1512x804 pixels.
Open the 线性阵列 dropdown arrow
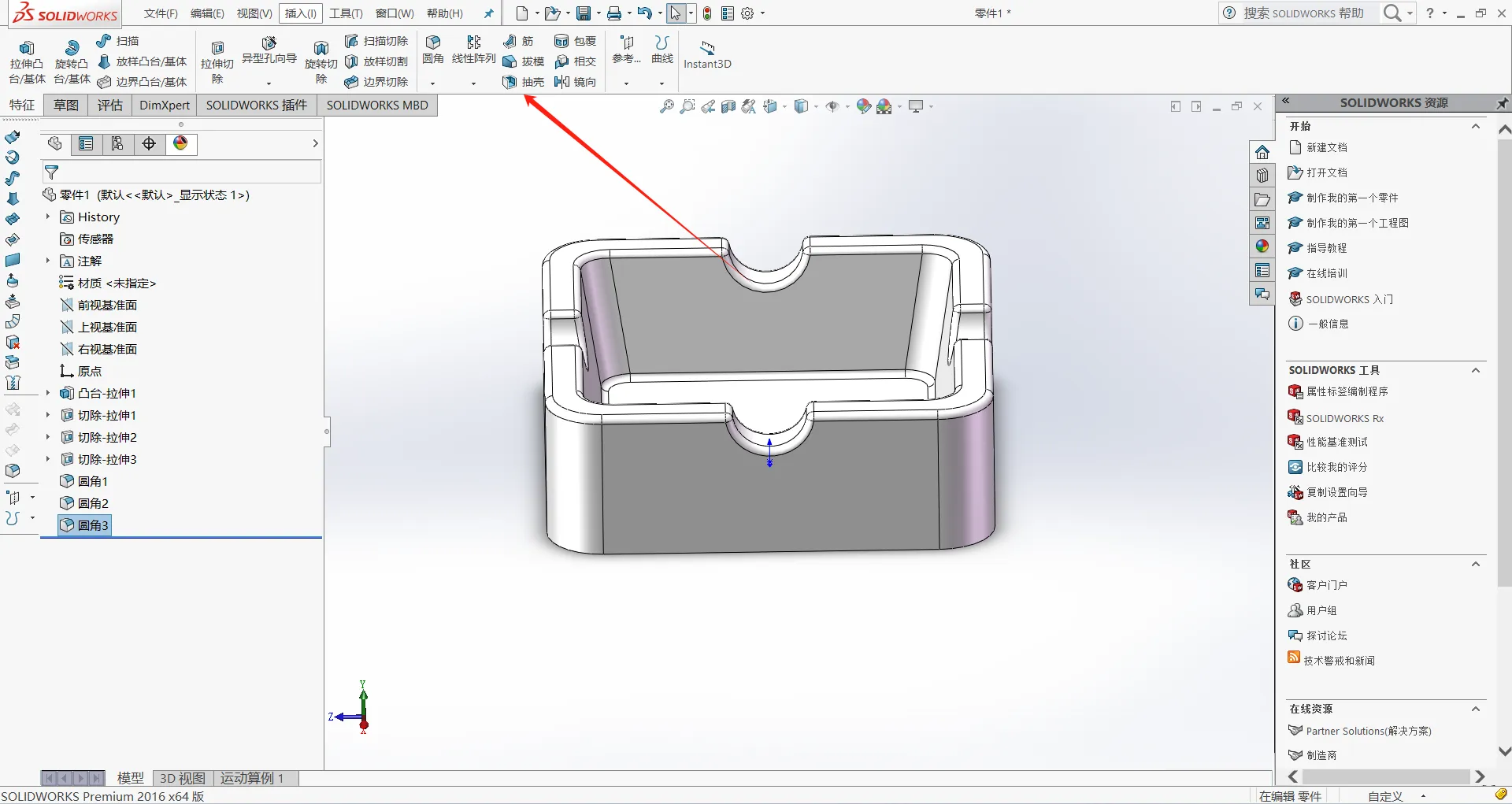473,83
